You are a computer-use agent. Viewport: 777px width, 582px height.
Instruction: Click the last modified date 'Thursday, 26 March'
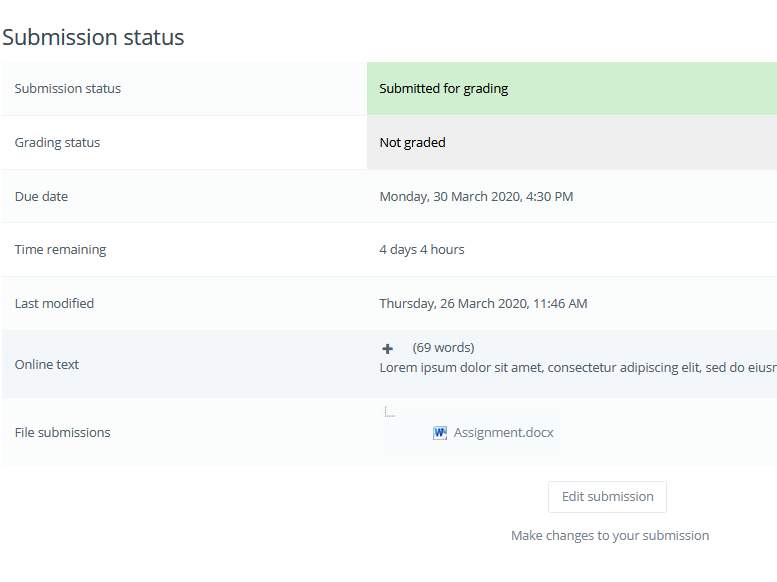pos(483,304)
